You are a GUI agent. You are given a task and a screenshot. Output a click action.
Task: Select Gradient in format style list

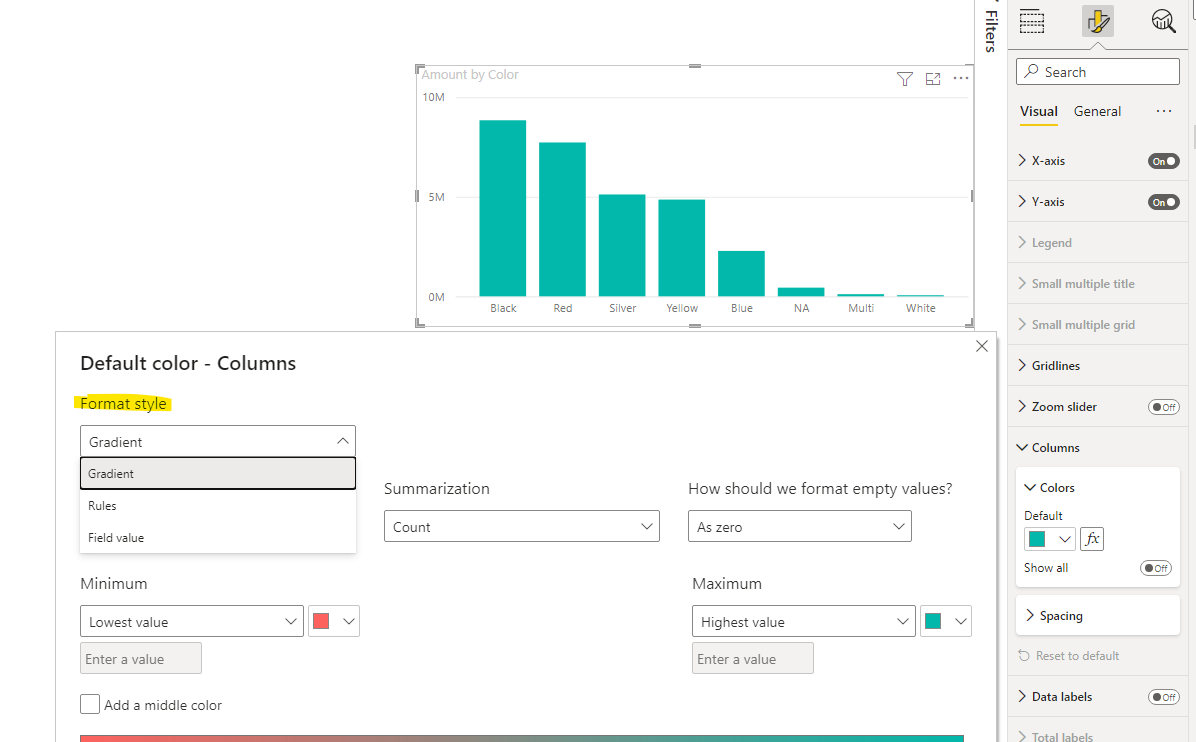coord(217,474)
